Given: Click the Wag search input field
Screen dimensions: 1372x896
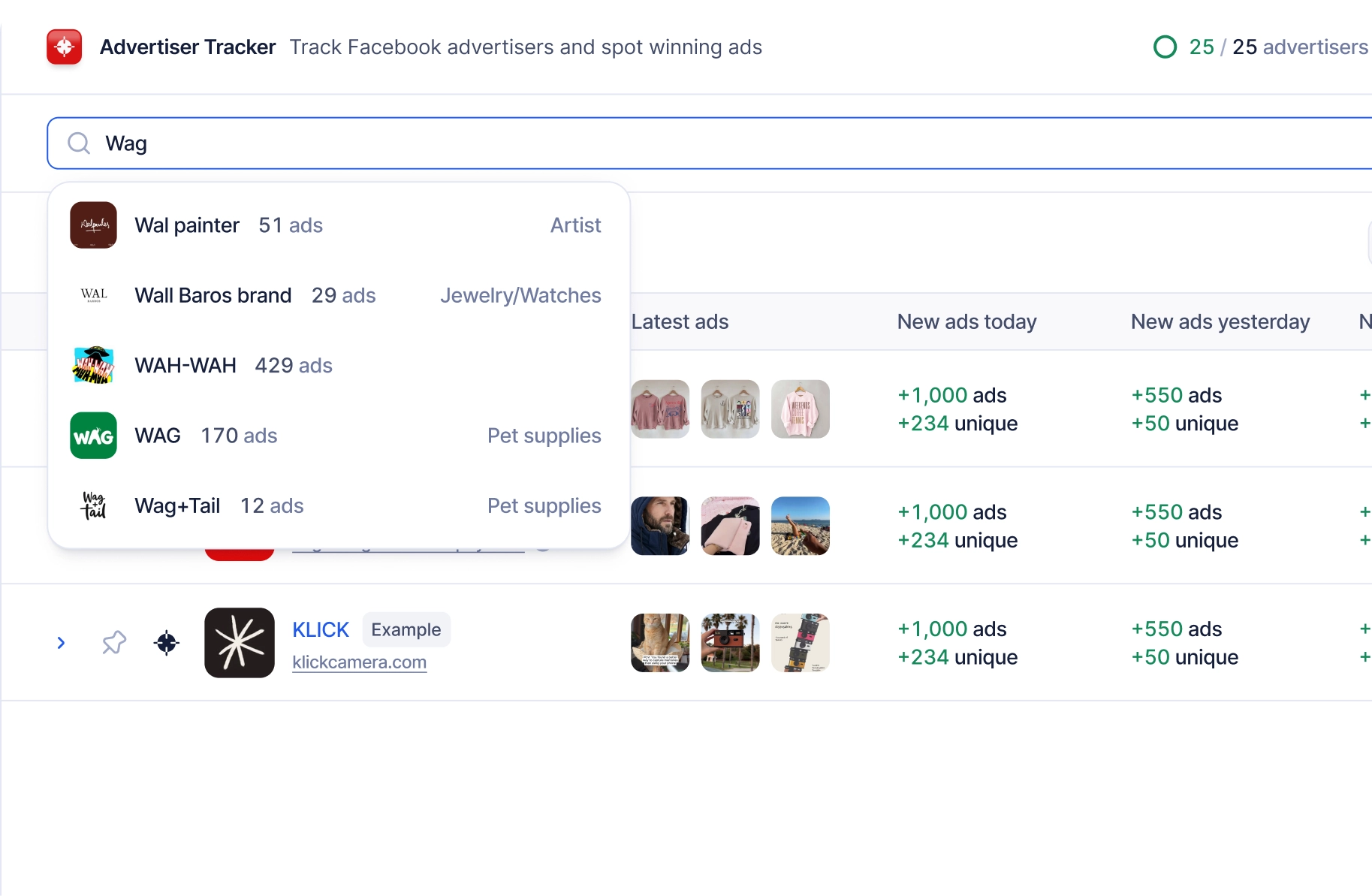Looking at the screenshot, I should click(x=709, y=143).
